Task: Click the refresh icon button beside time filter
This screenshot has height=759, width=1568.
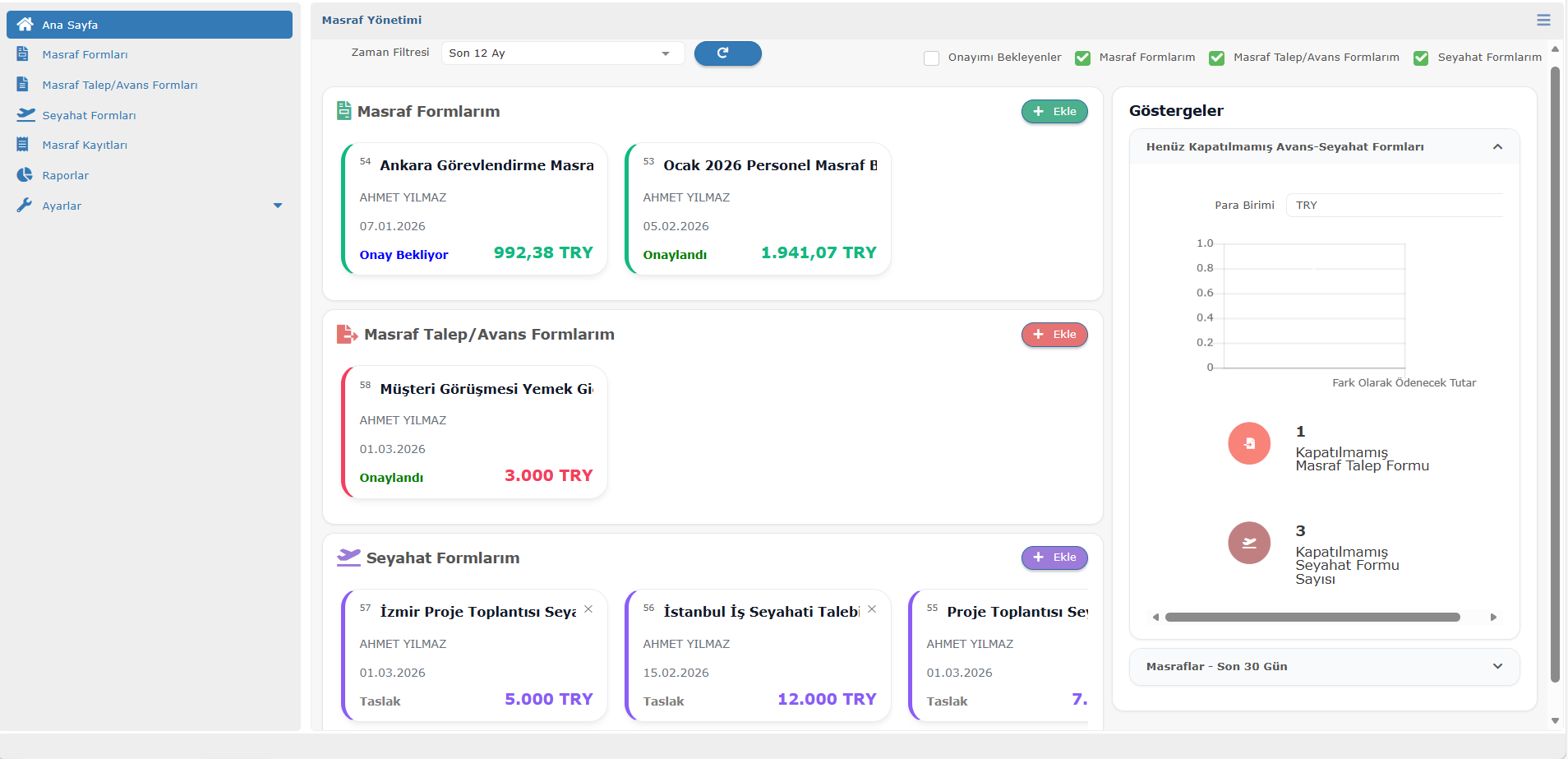Action: tap(727, 53)
